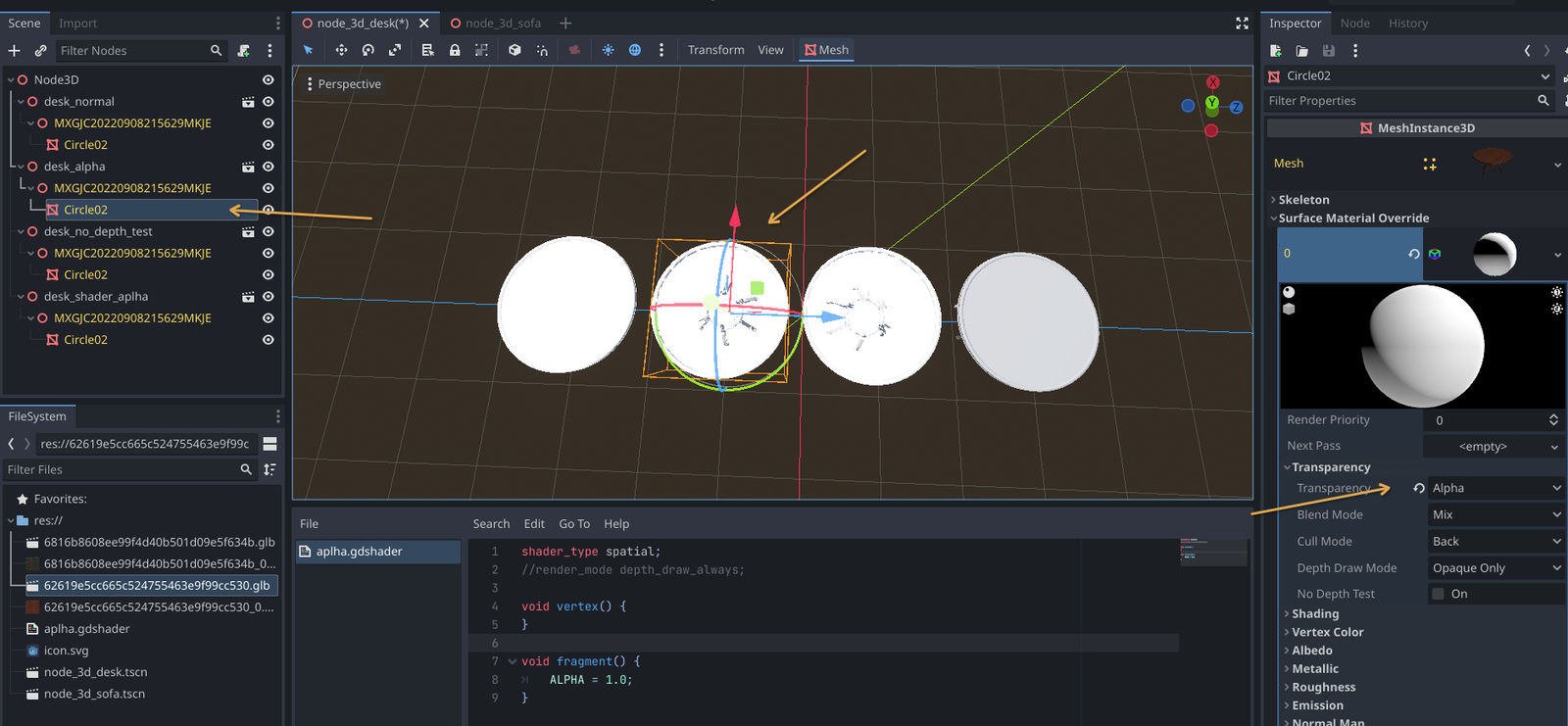This screenshot has height=726, width=1568.
Task: Open the Cull Mode Back dropdown
Action: [1494, 541]
